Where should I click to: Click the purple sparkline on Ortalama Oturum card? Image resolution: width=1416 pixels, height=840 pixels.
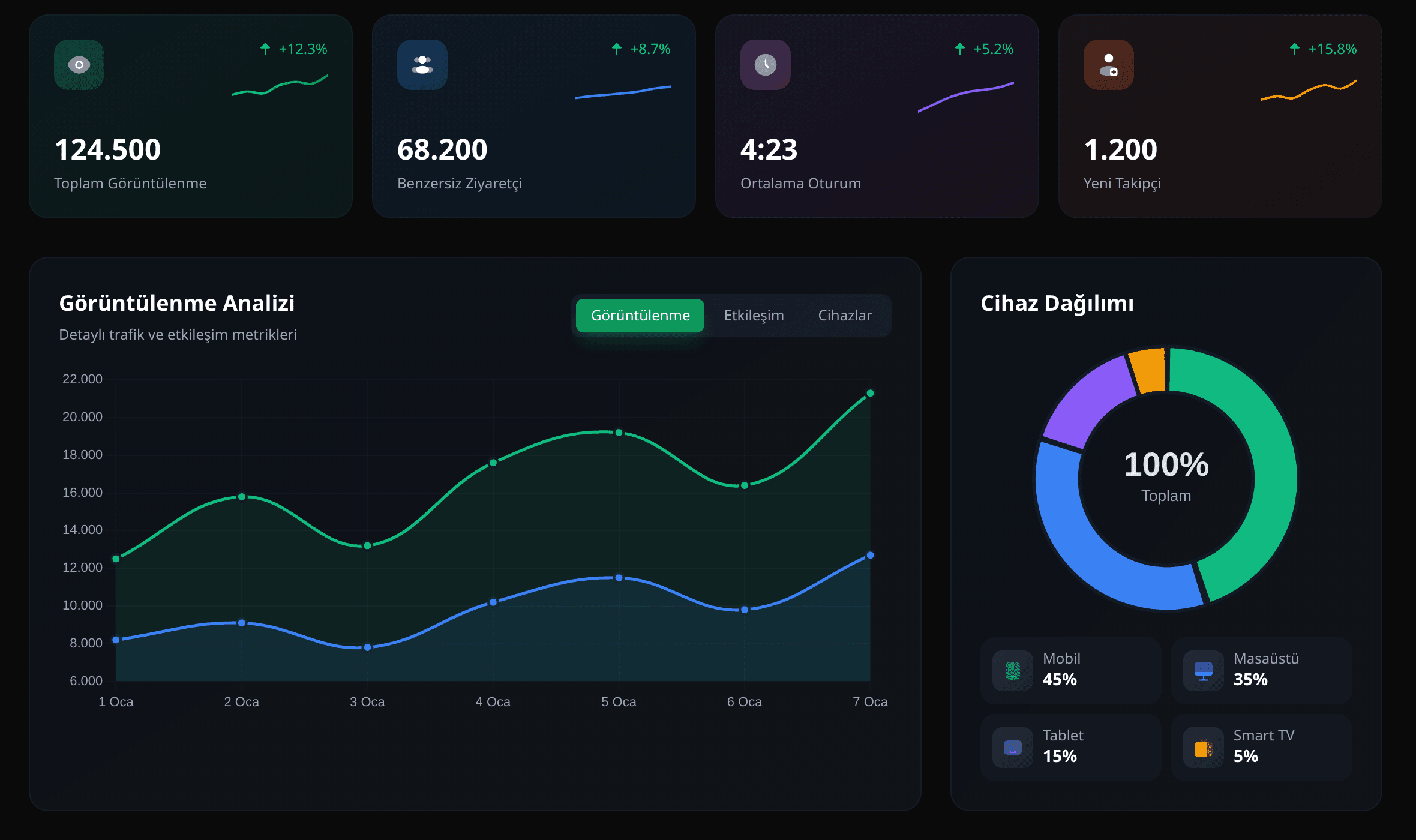[966, 97]
